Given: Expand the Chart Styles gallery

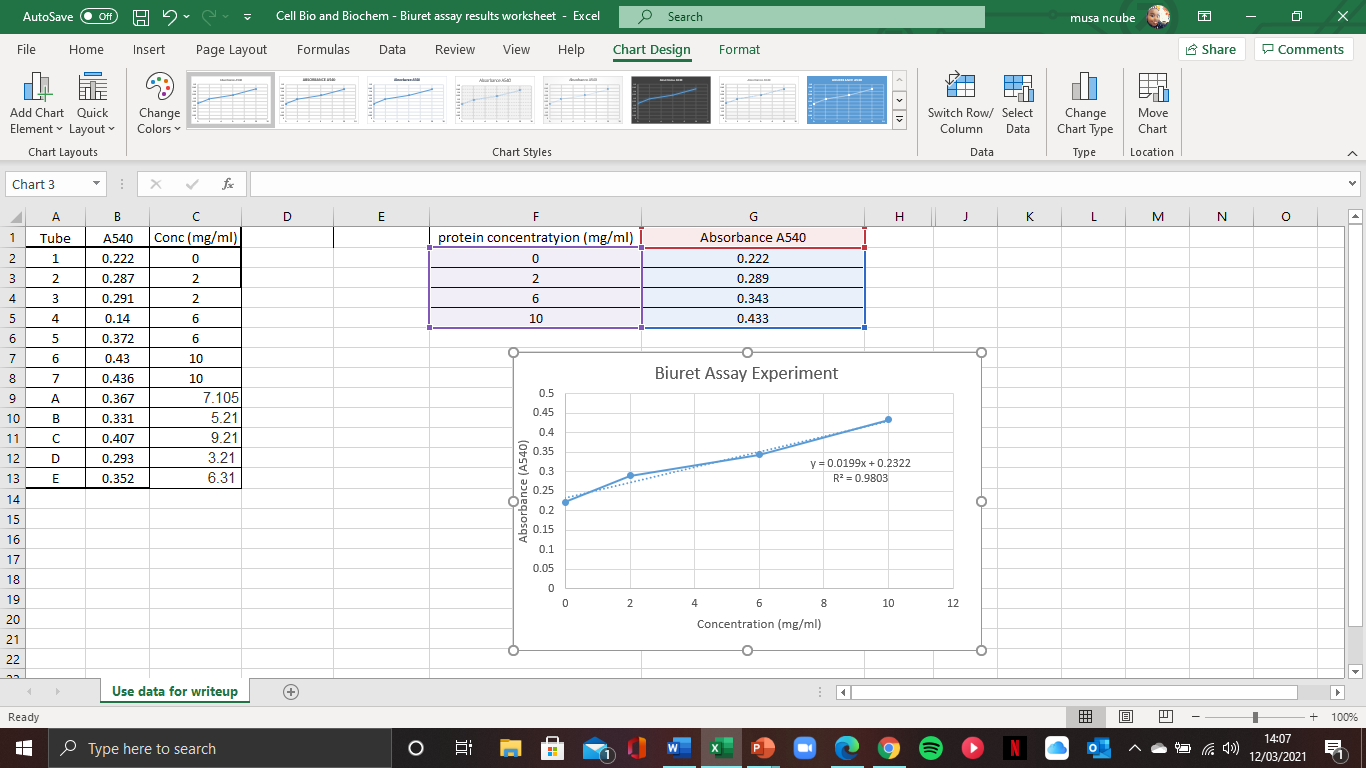Looking at the screenshot, I should pos(898,121).
